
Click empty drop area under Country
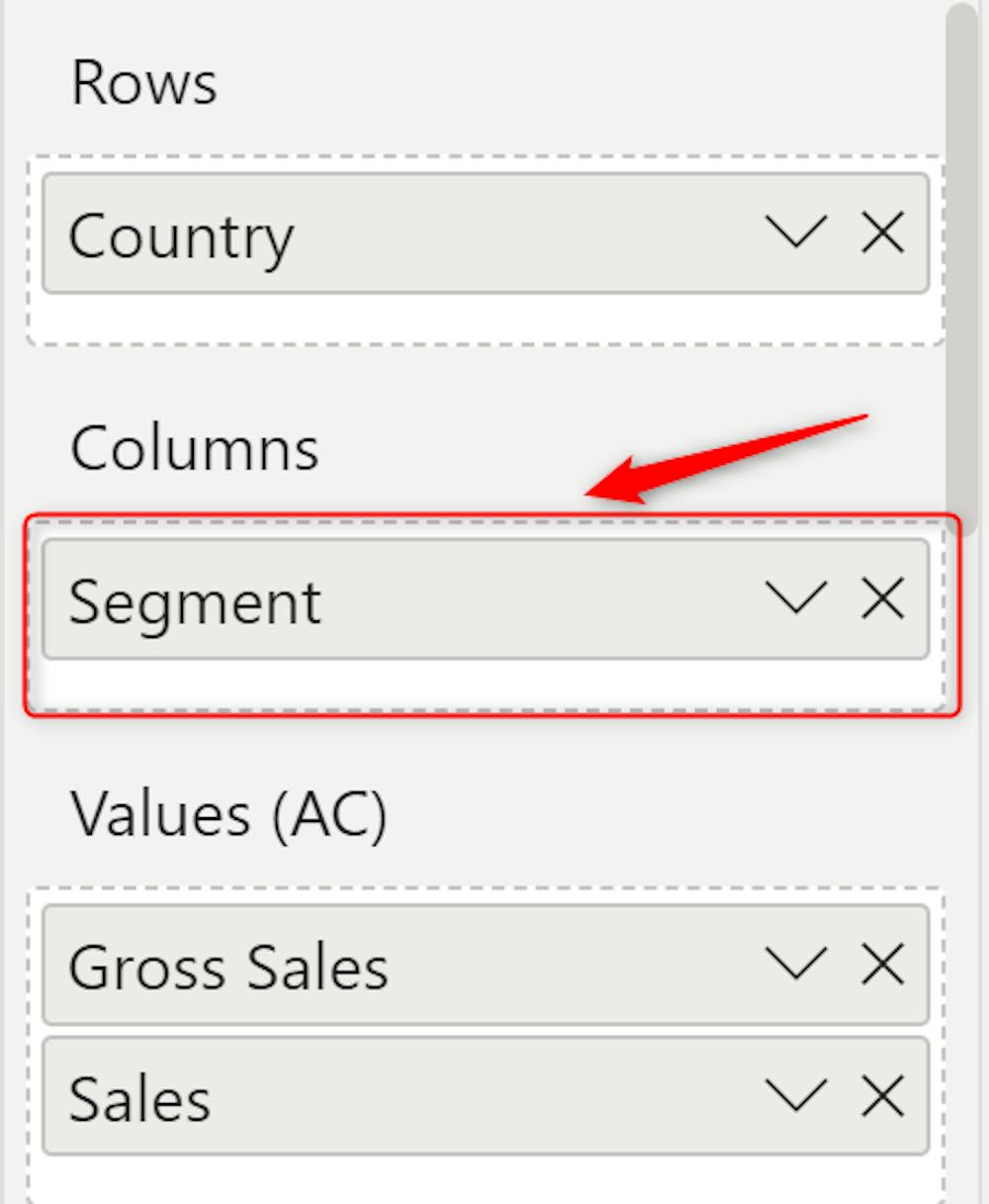485,319
